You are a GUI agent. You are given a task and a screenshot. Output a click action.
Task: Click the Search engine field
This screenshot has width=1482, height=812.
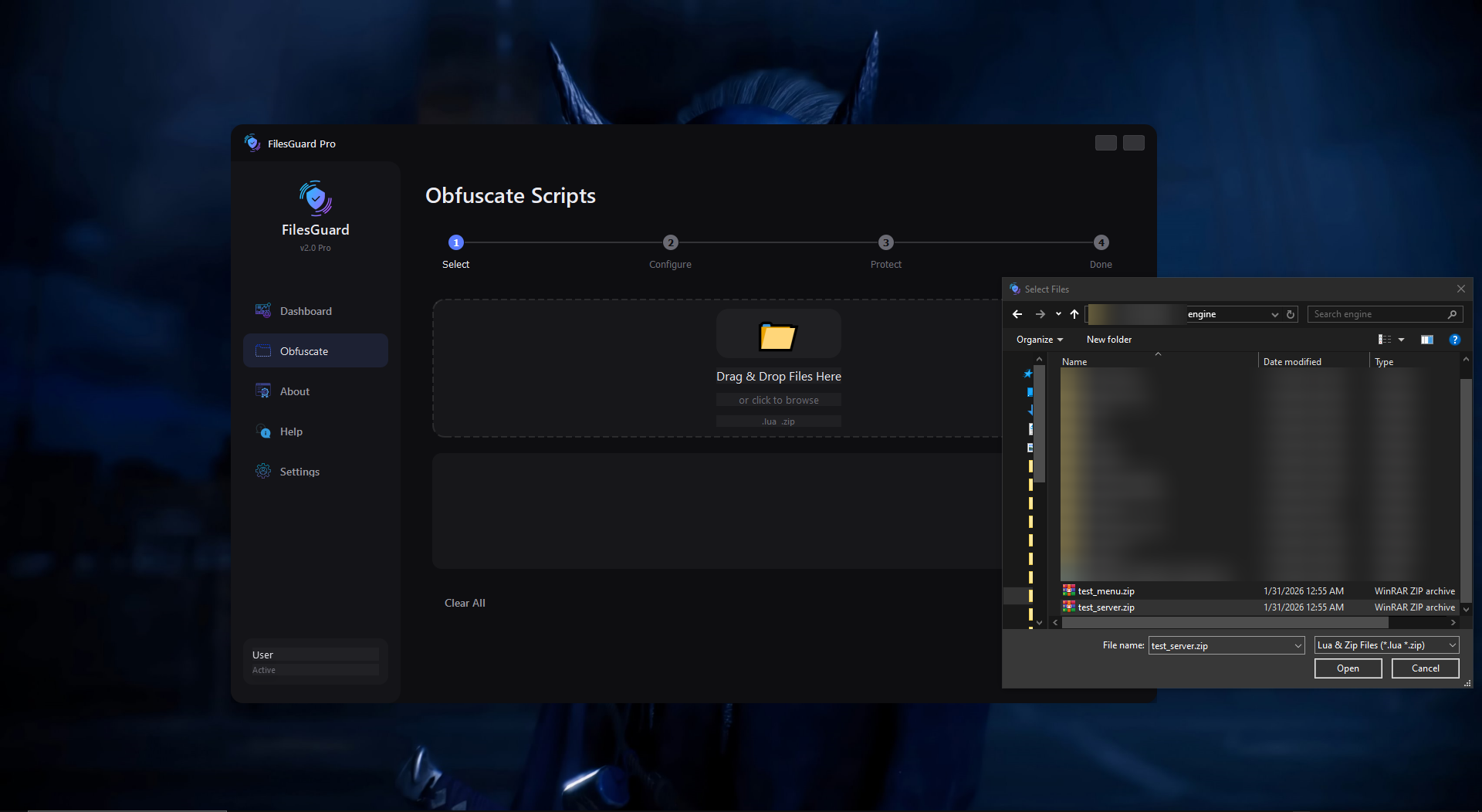1378,314
